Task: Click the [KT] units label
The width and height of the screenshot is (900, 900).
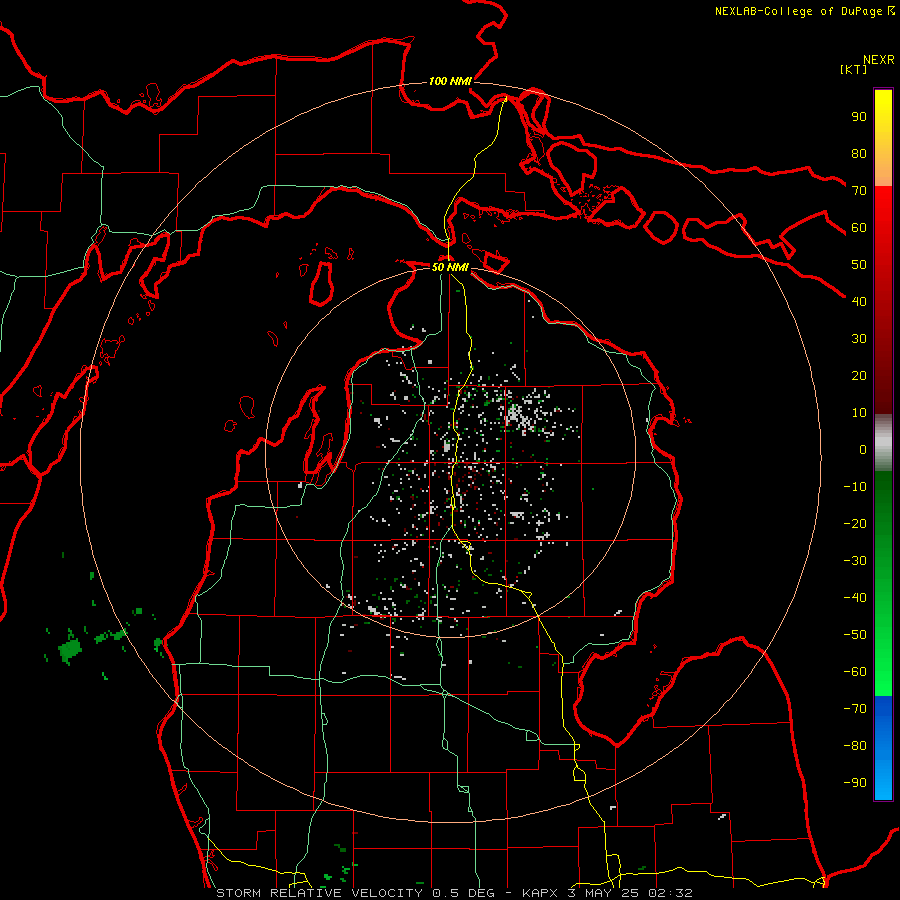Action: point(854,70)
